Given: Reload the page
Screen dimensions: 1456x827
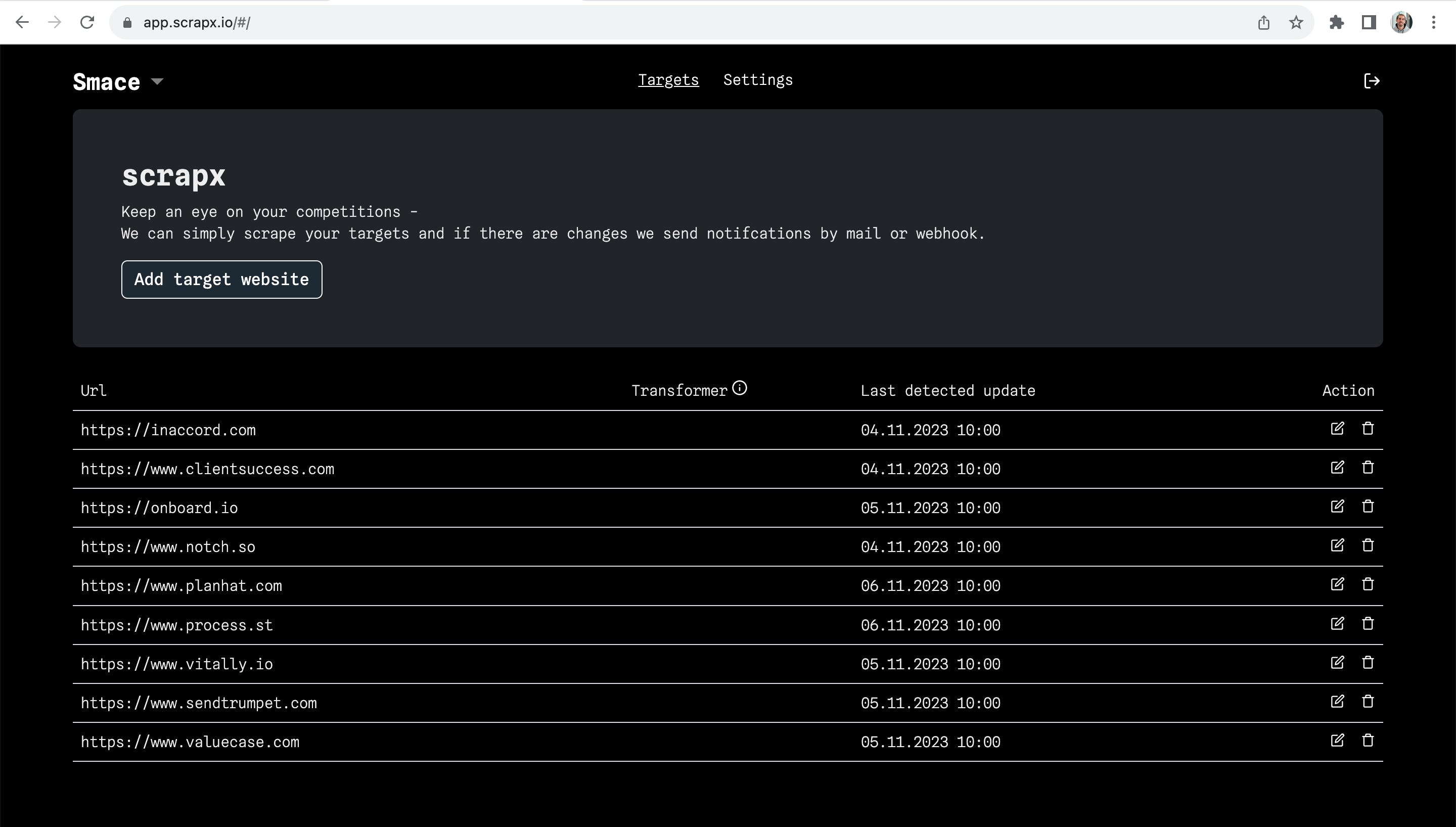Looking at the screenshot, I should pyautogui.click(x=87, y=23).
